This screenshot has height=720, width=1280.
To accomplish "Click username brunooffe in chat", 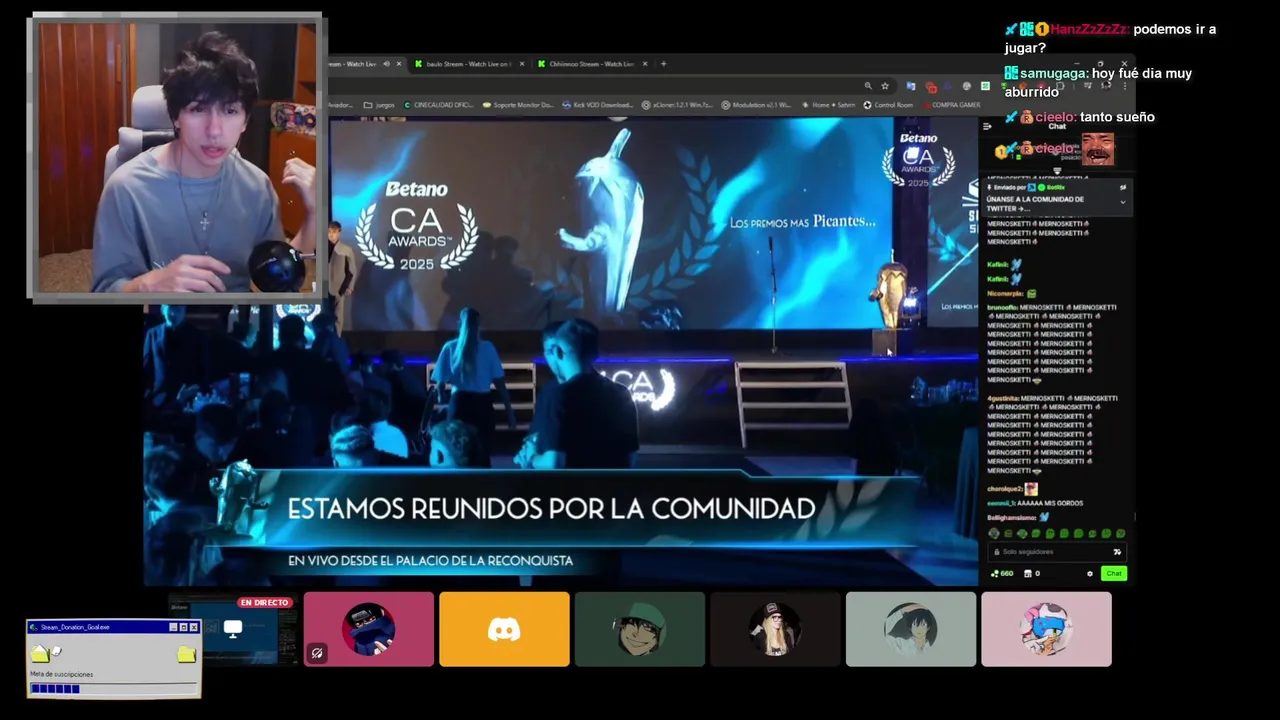I will 1002,307.
